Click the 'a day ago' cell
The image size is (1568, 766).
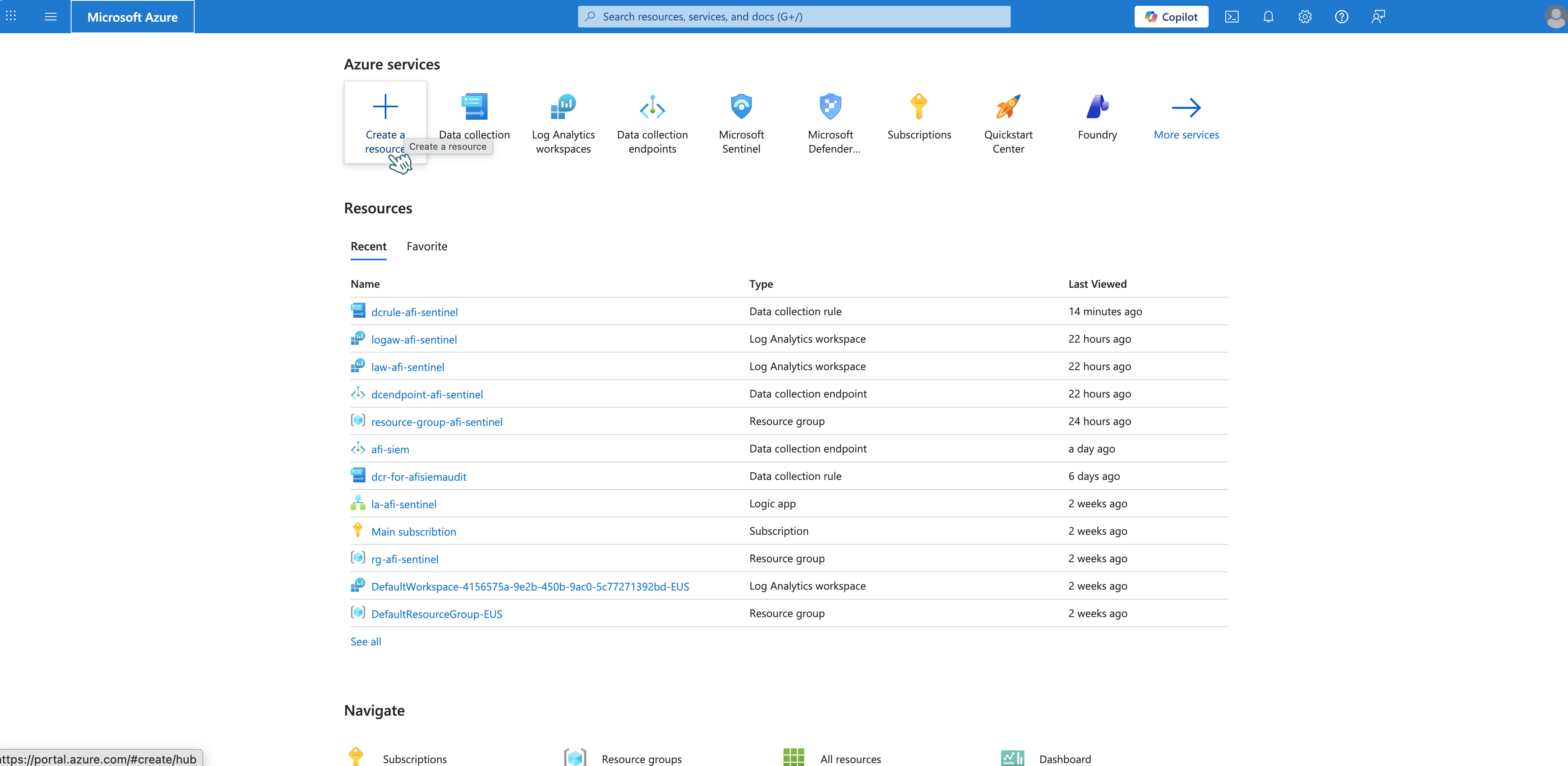click(1091, 448)
